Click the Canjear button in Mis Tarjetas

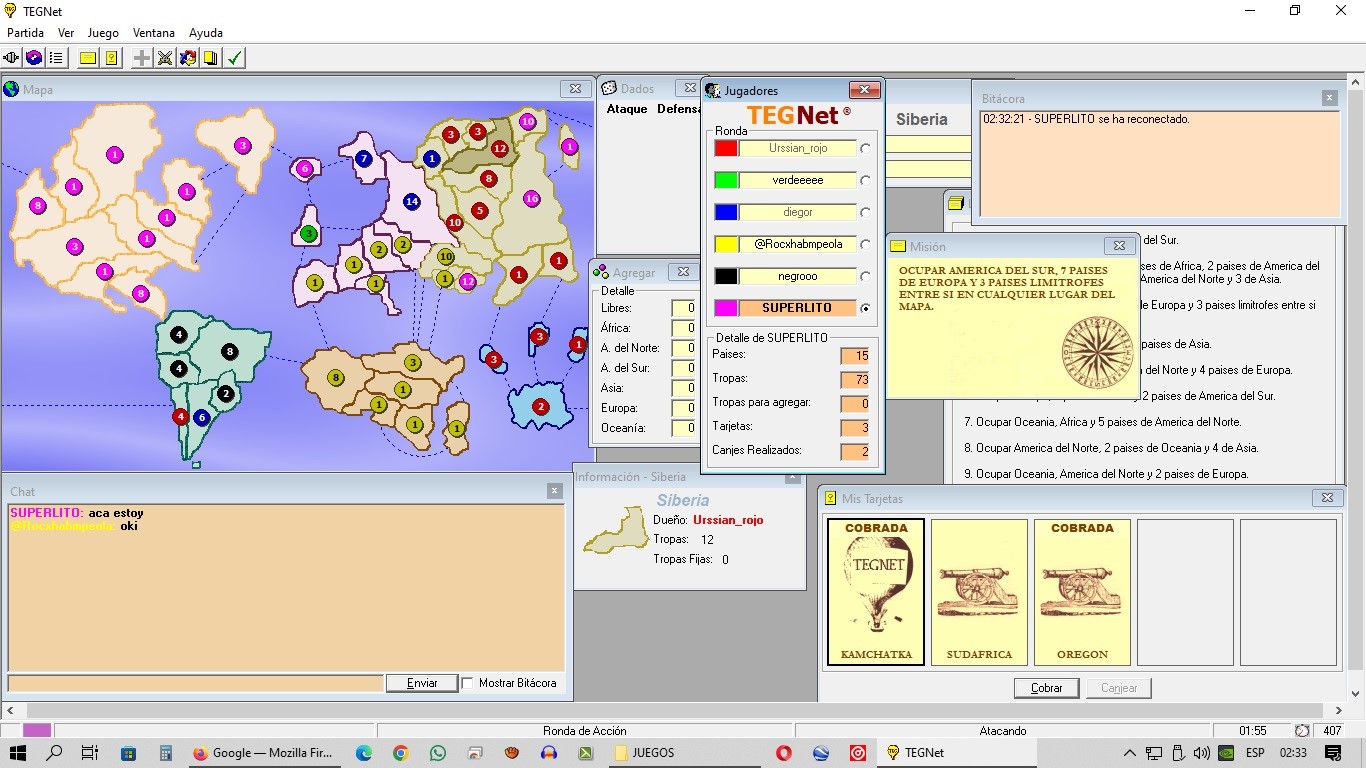1119,688
